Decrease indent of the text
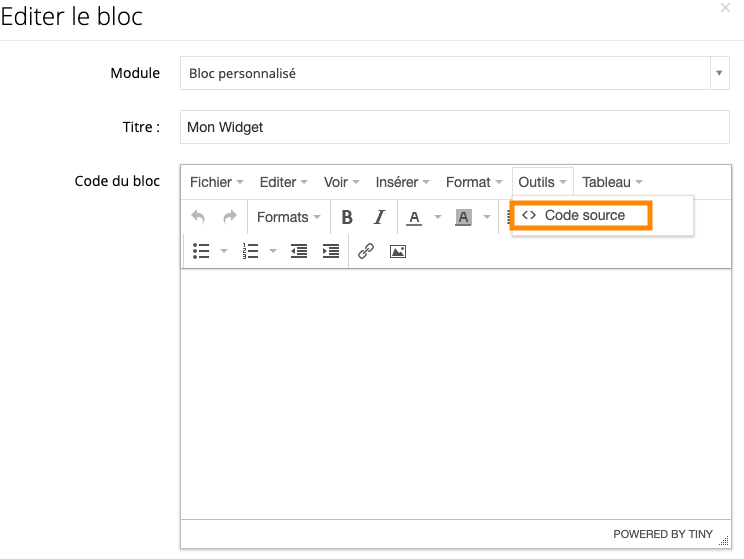 (x=299, y=251)
